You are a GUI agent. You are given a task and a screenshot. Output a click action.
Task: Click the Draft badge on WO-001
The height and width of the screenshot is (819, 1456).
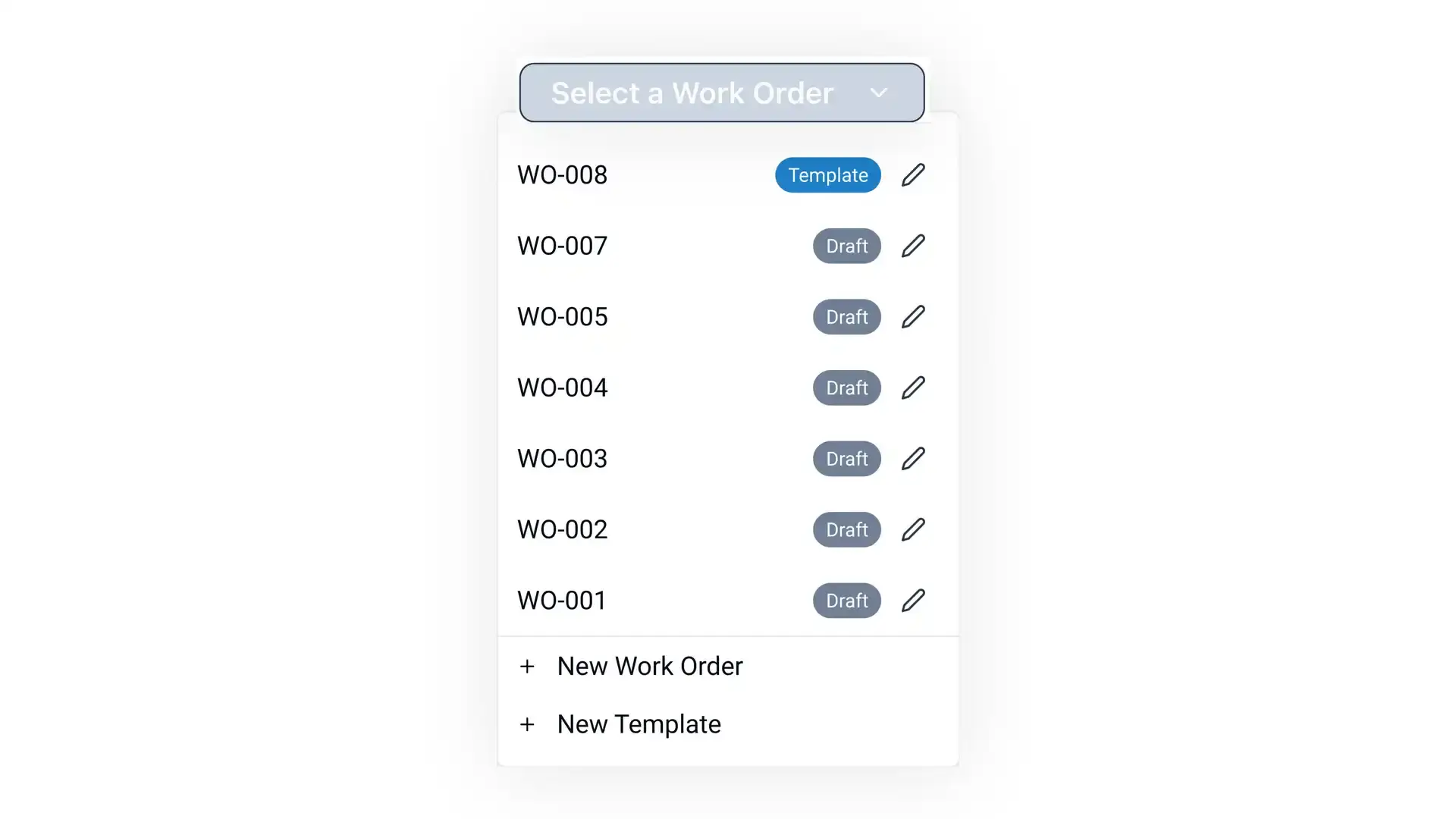click(x=846, y=600)
